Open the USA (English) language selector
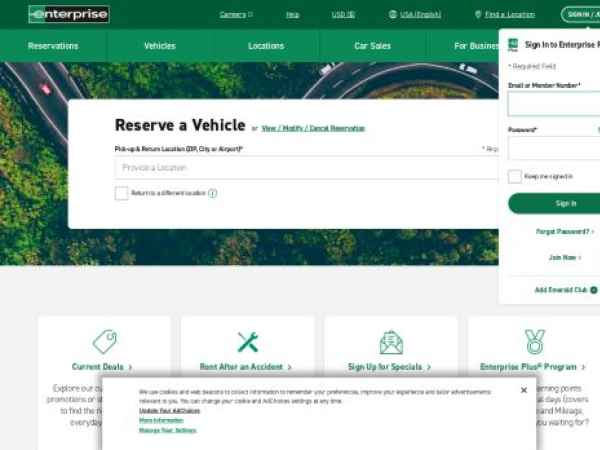600x450 pixels. coord(420,15)
